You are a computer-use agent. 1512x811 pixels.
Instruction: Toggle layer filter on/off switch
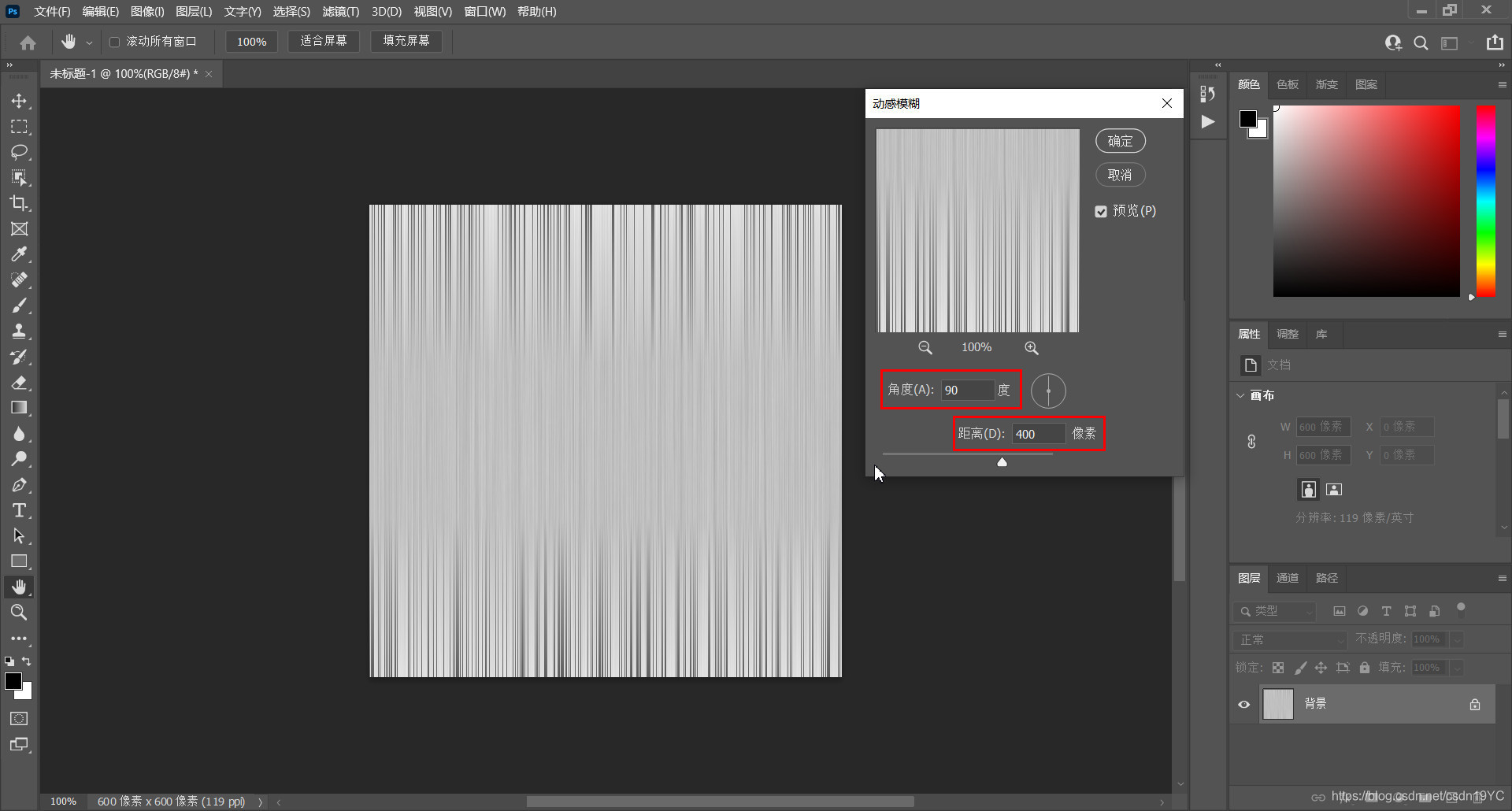1461,608
